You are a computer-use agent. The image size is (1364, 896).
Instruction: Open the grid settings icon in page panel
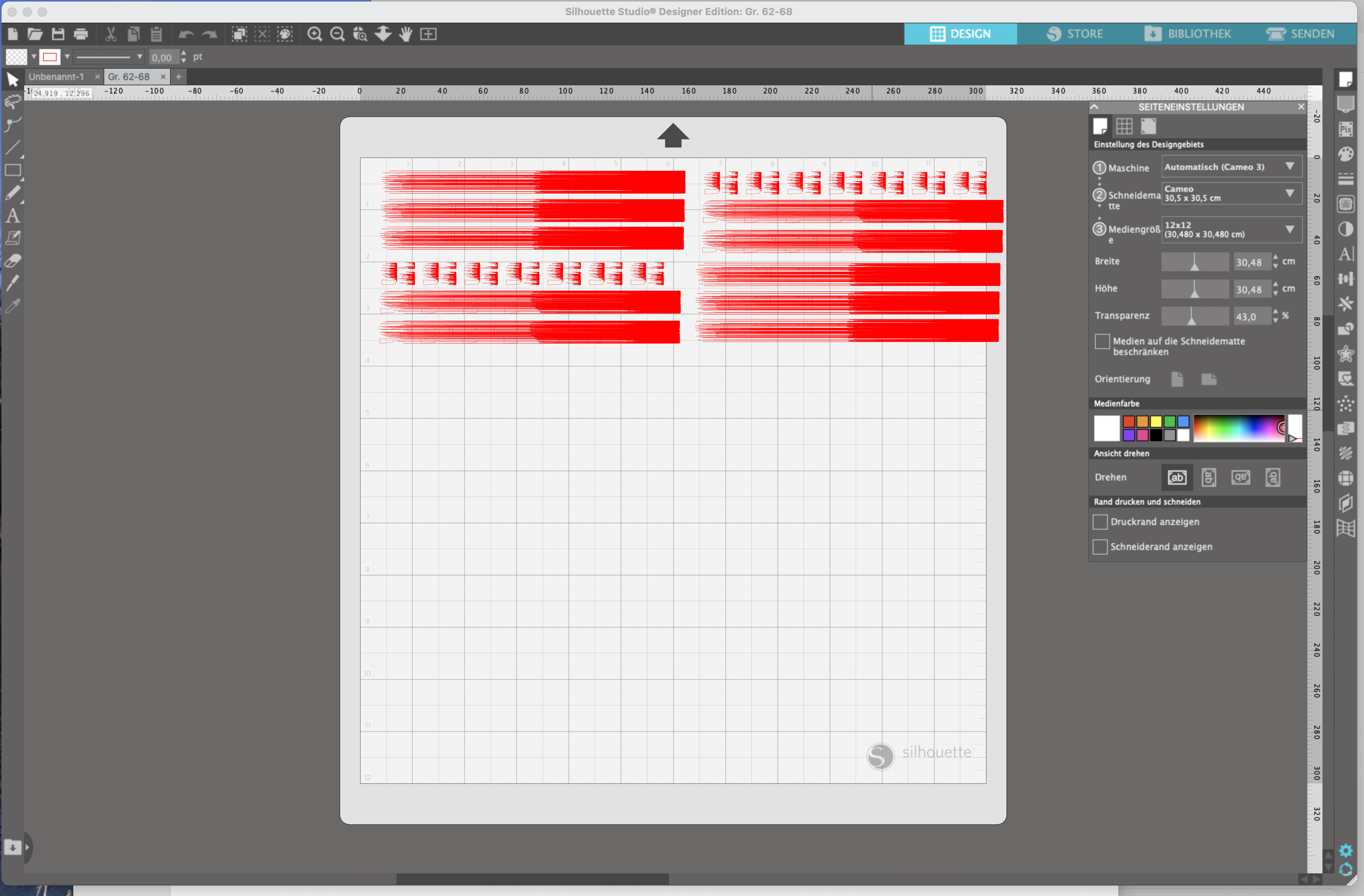click(1124, 126)
